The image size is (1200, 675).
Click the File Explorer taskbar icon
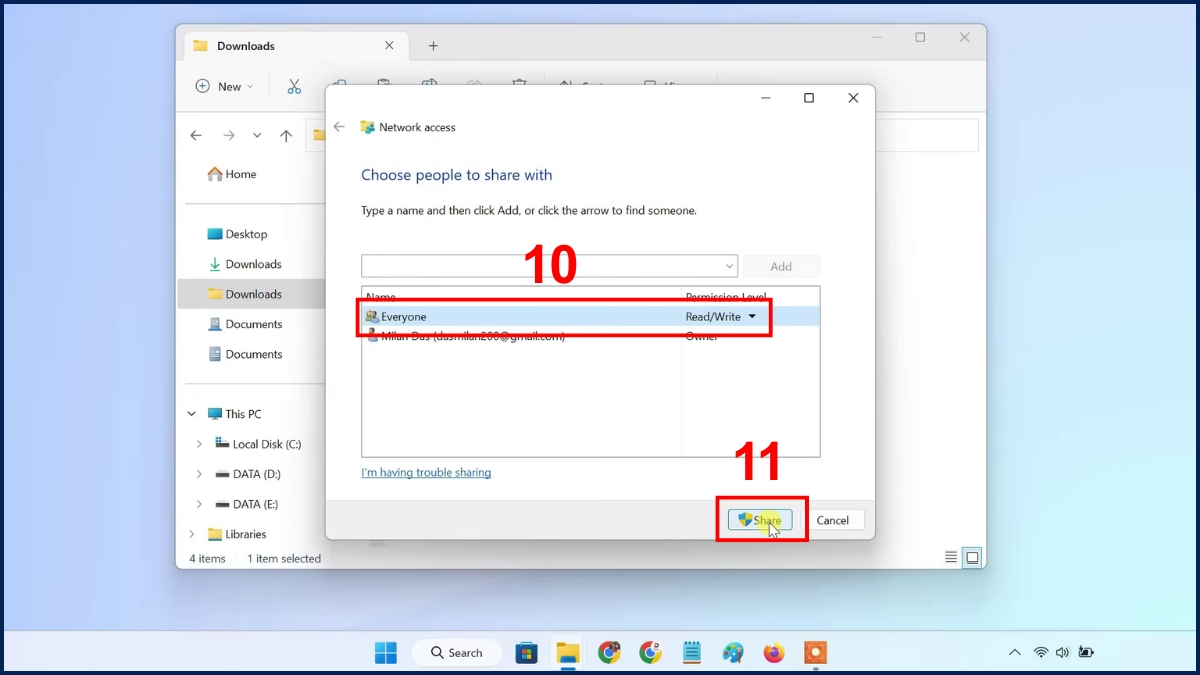pos(568,653)
